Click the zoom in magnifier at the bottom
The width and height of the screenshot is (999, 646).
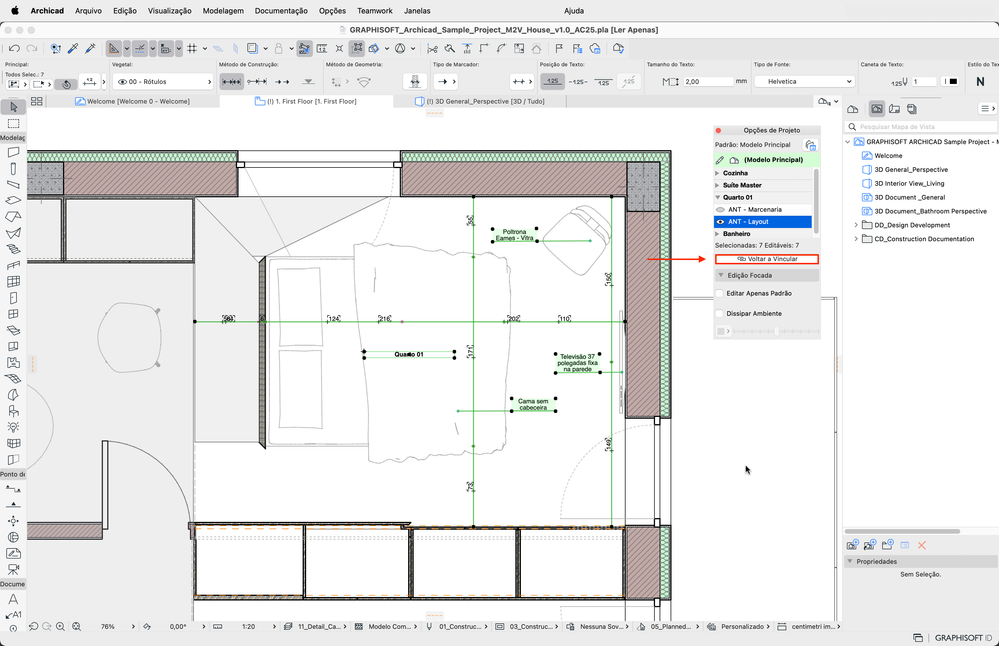pos(61,627)
